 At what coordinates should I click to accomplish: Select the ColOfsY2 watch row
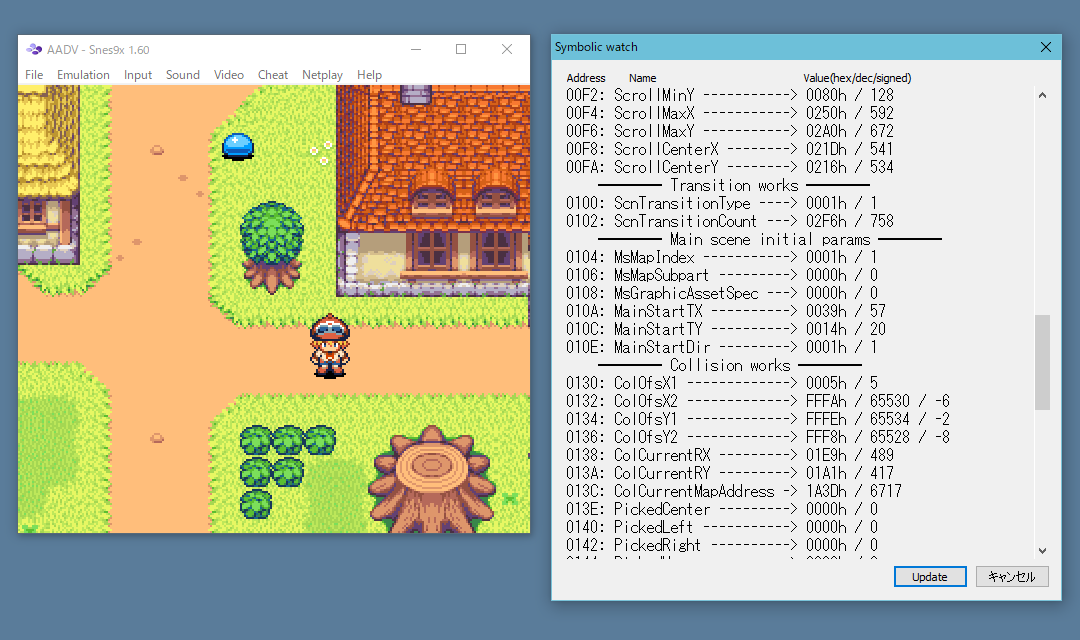pyautogui.click(x=758, y=437)
